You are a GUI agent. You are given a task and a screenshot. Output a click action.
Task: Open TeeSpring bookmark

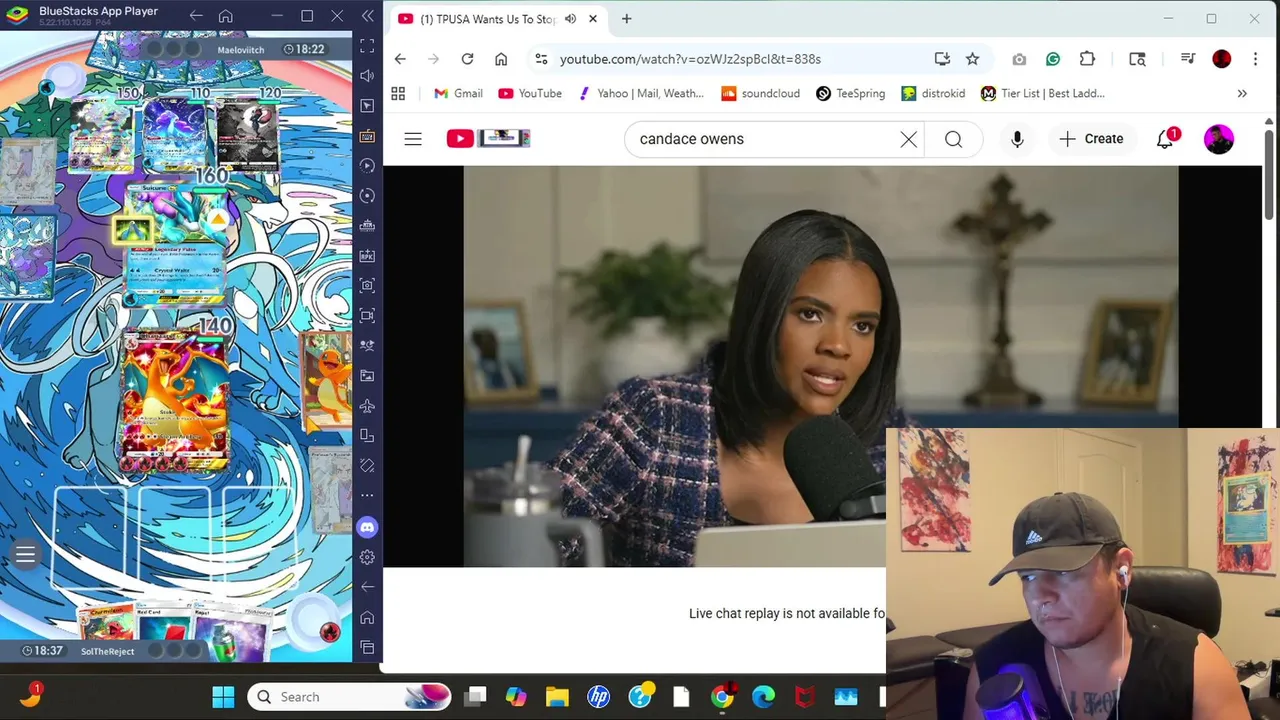point(850,93)
